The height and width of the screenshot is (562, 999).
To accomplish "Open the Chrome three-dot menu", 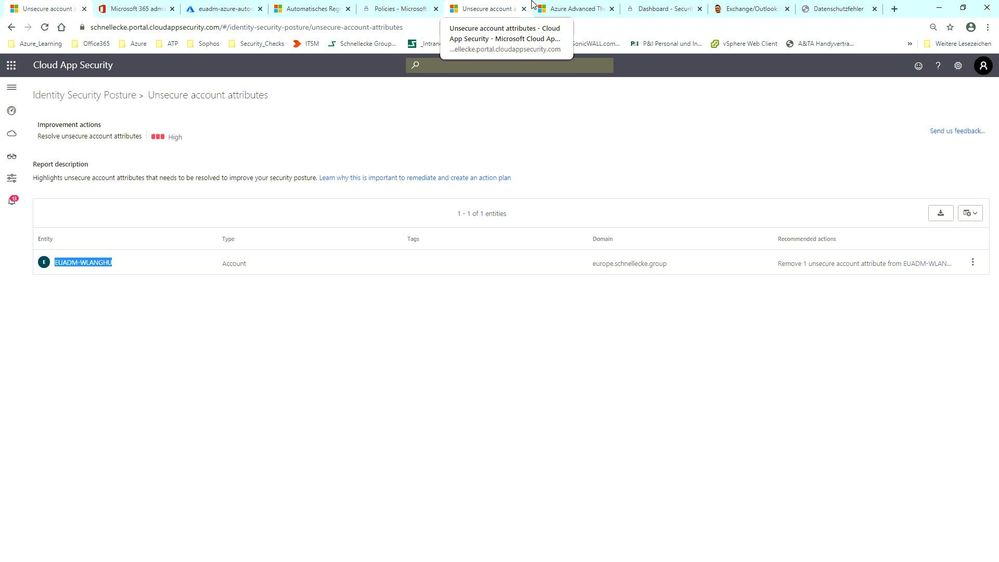I will tap(988, 27).
